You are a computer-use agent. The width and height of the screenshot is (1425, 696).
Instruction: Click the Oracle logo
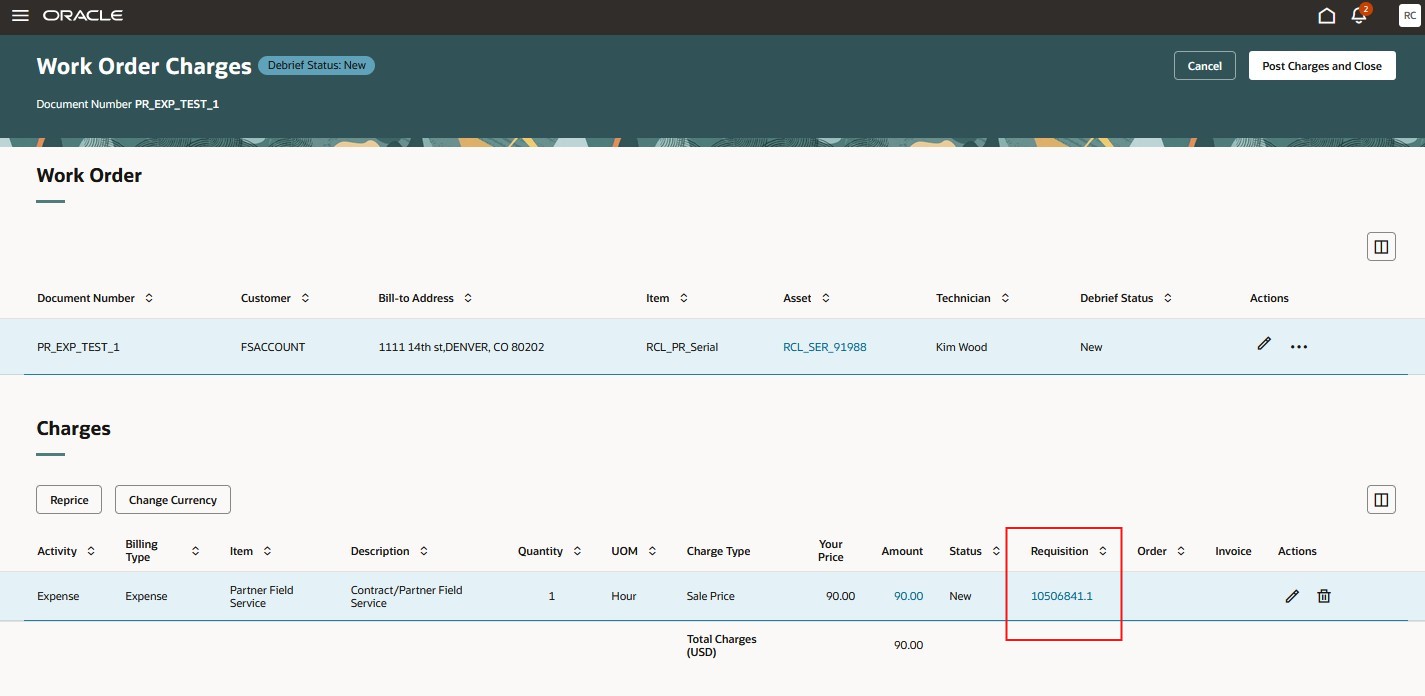83,16
